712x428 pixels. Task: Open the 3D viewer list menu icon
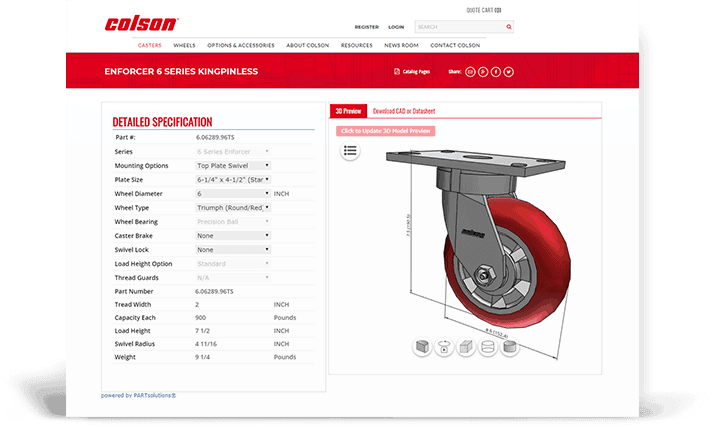[350, 151]
